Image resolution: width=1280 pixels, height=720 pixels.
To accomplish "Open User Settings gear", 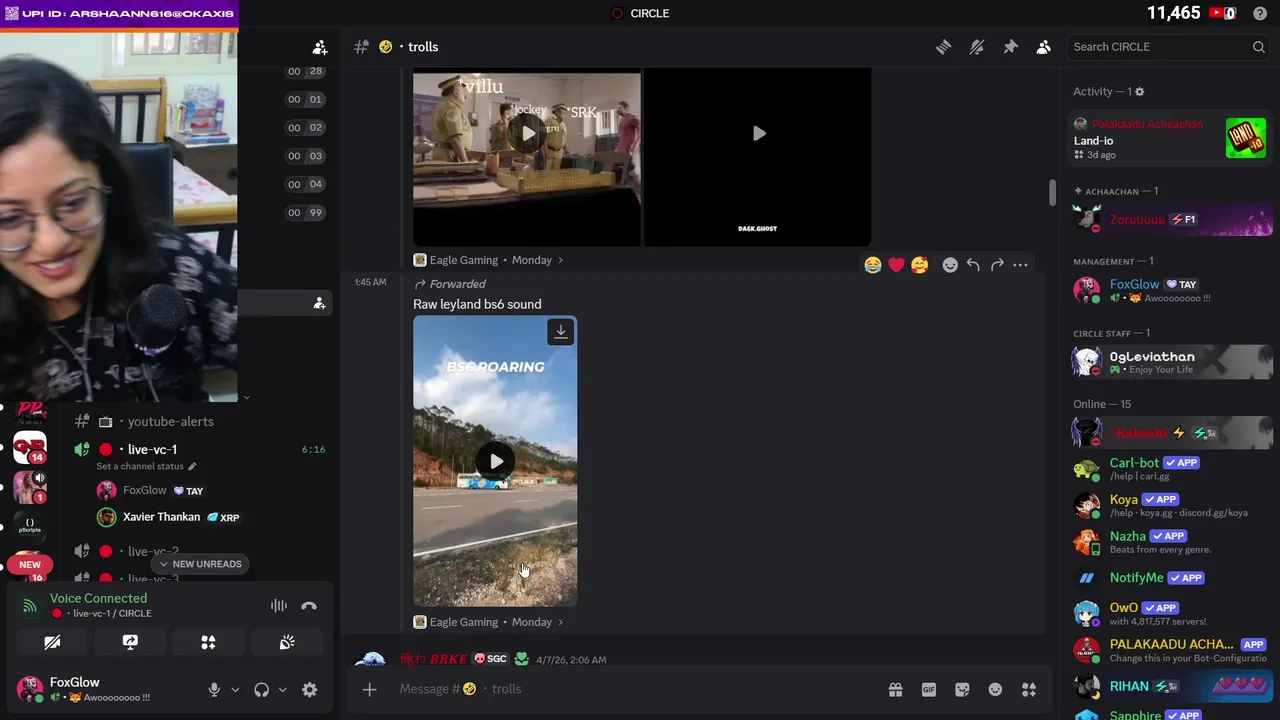I will point(310,690).
